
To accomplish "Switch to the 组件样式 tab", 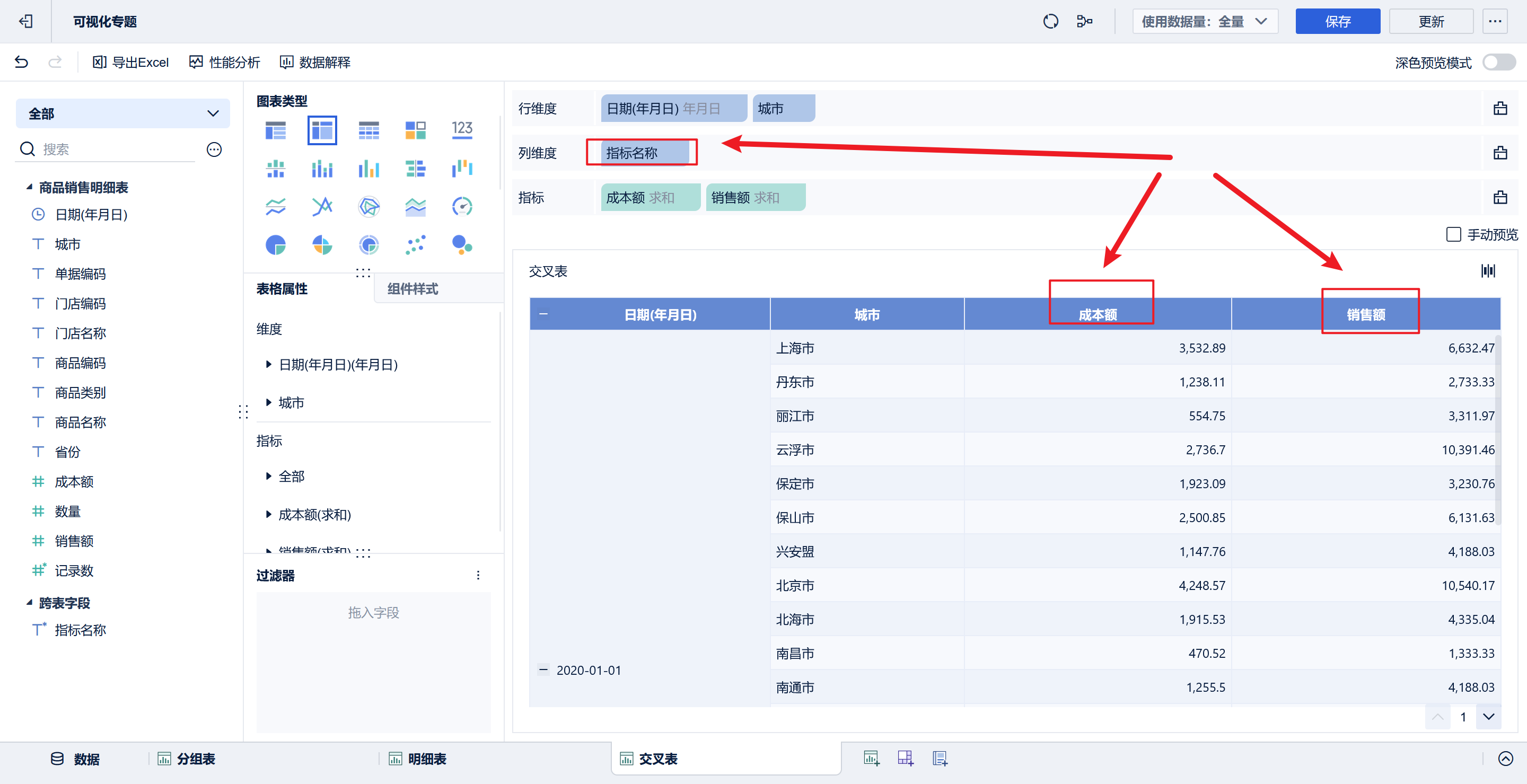I will pos(413,289).
